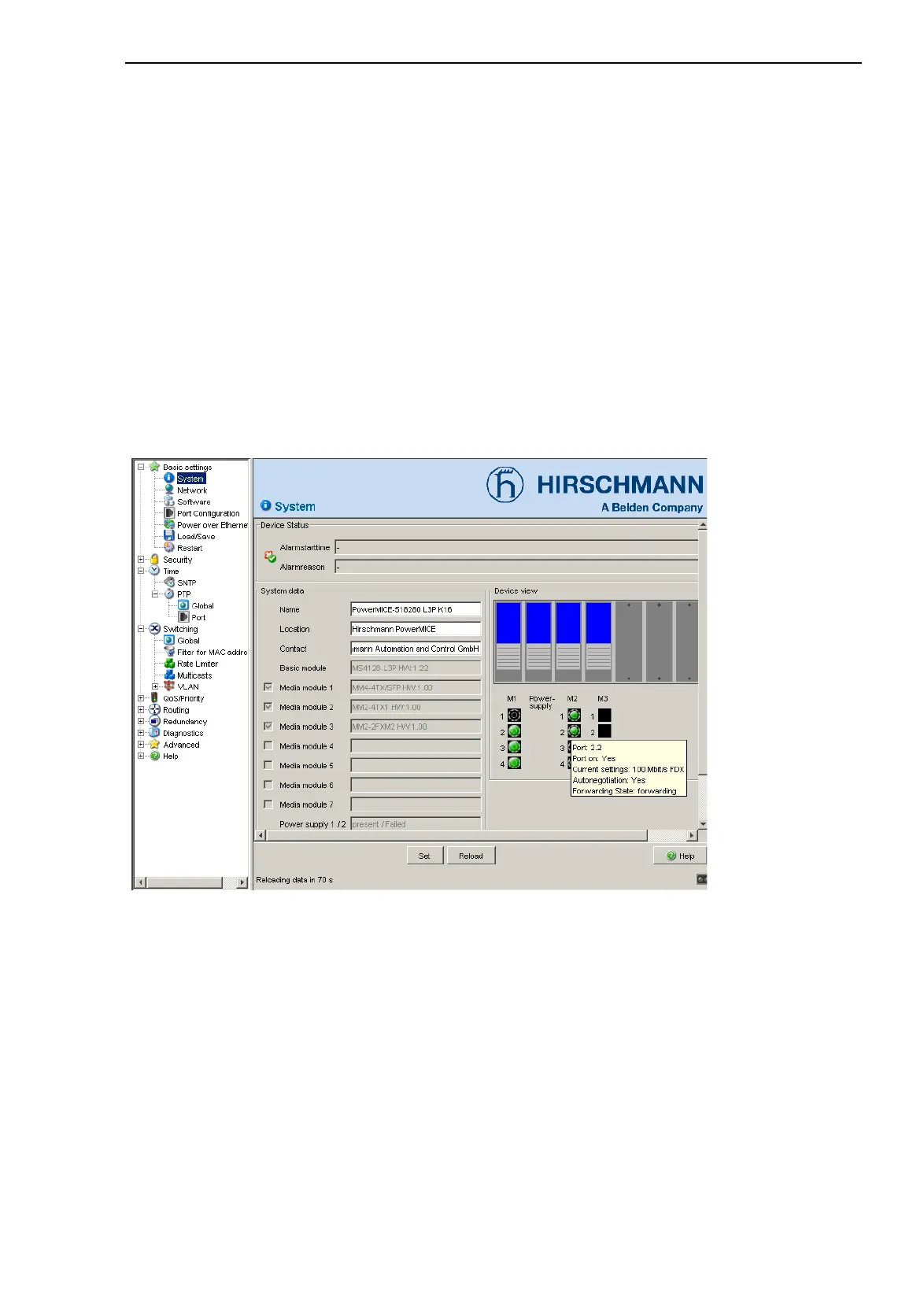The image size is (924, 1313).
Task: Click M3 port 2 black indicator
Action: click(x=604, y=731)
